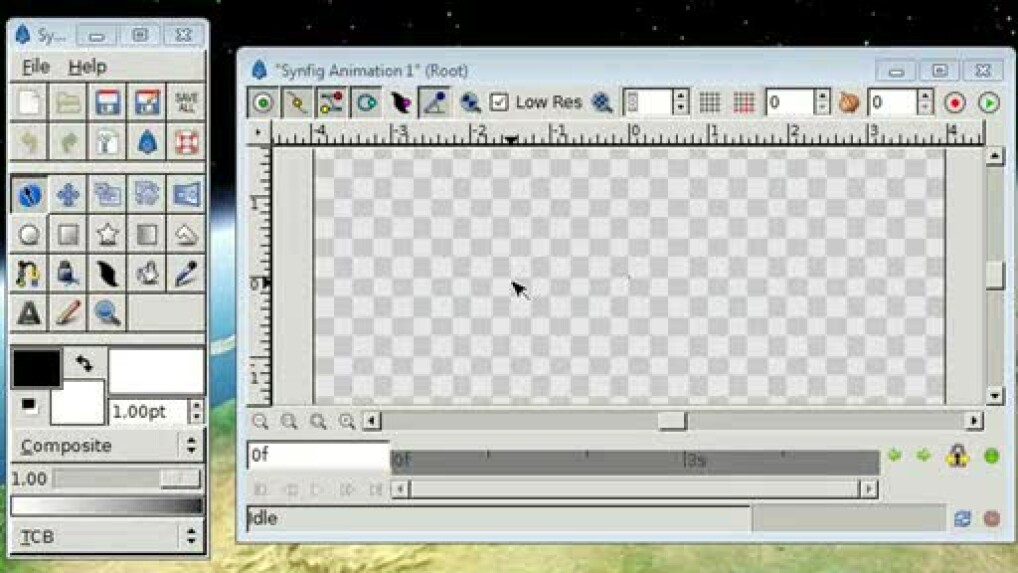Screen dimensions: 1018x573
Task: Toggle the grid show button
Action: pyautogui.click(x=709, y=102)
